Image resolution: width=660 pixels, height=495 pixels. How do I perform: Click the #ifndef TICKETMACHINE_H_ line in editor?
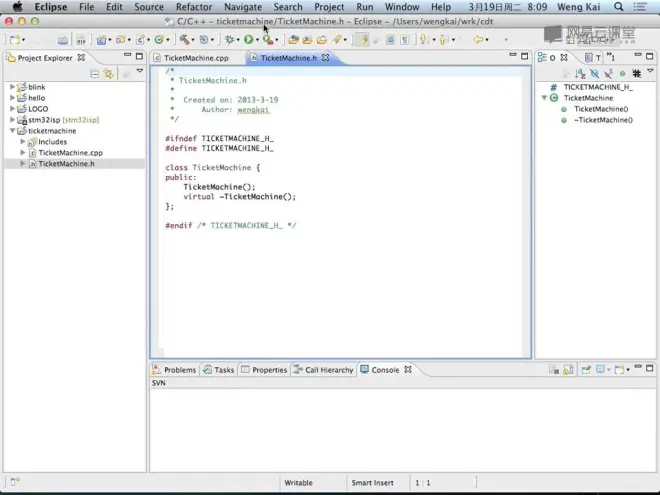(x=219, y=138)
